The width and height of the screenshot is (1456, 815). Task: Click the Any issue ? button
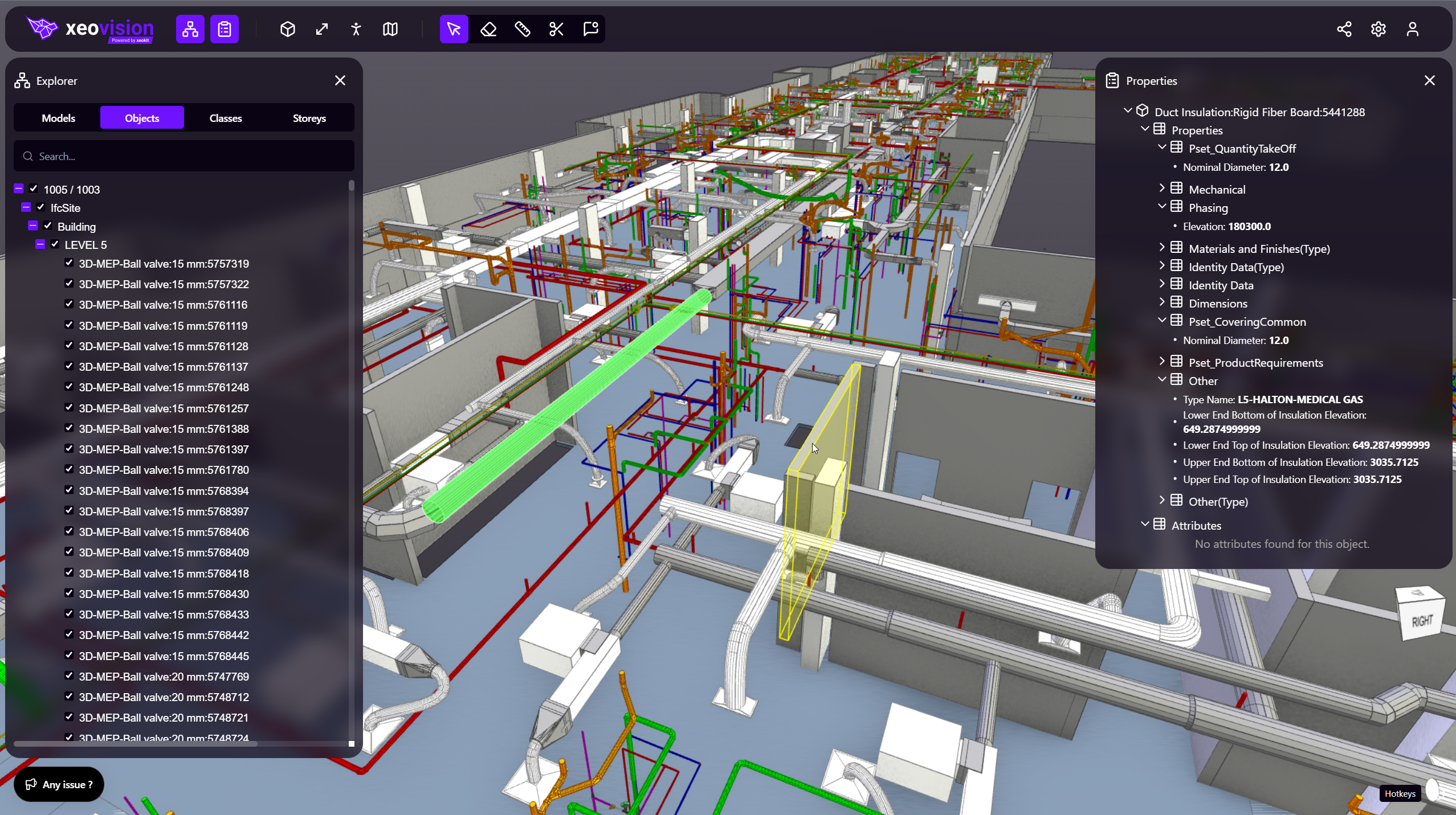pyautogui.click(x=59, y=784)
